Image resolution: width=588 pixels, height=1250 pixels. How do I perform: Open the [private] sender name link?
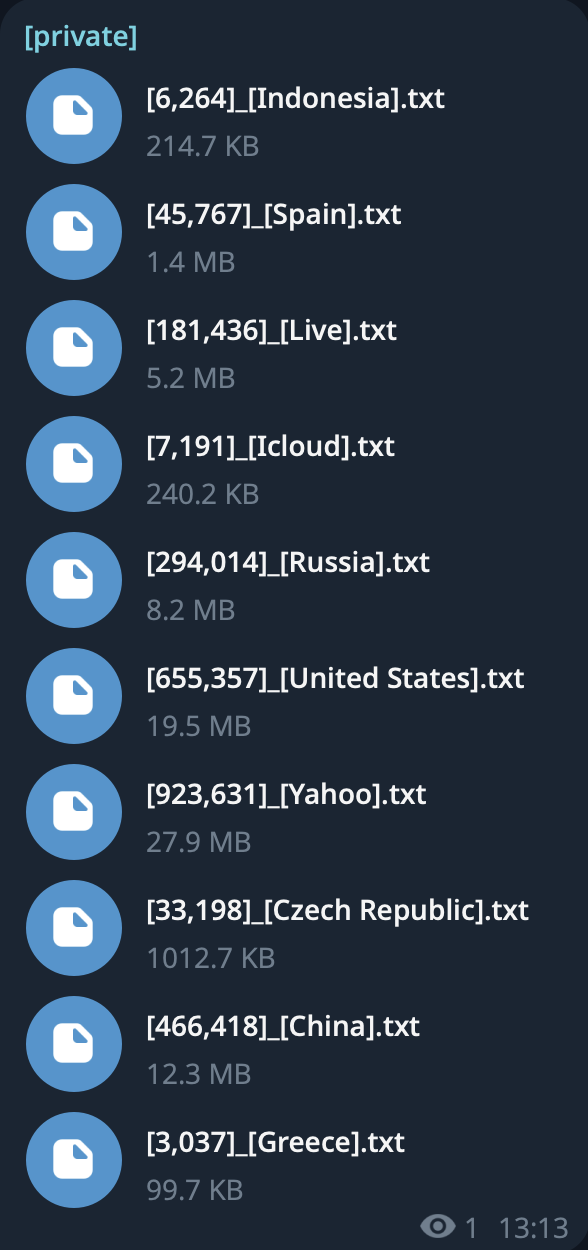point(81,37)
